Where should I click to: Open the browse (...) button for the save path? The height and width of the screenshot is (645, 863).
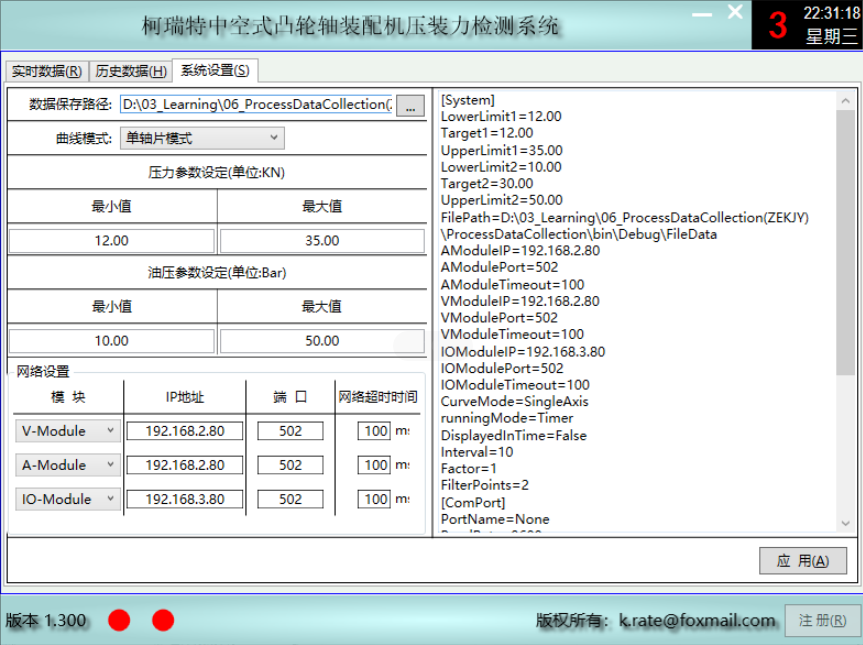(411, 105)
